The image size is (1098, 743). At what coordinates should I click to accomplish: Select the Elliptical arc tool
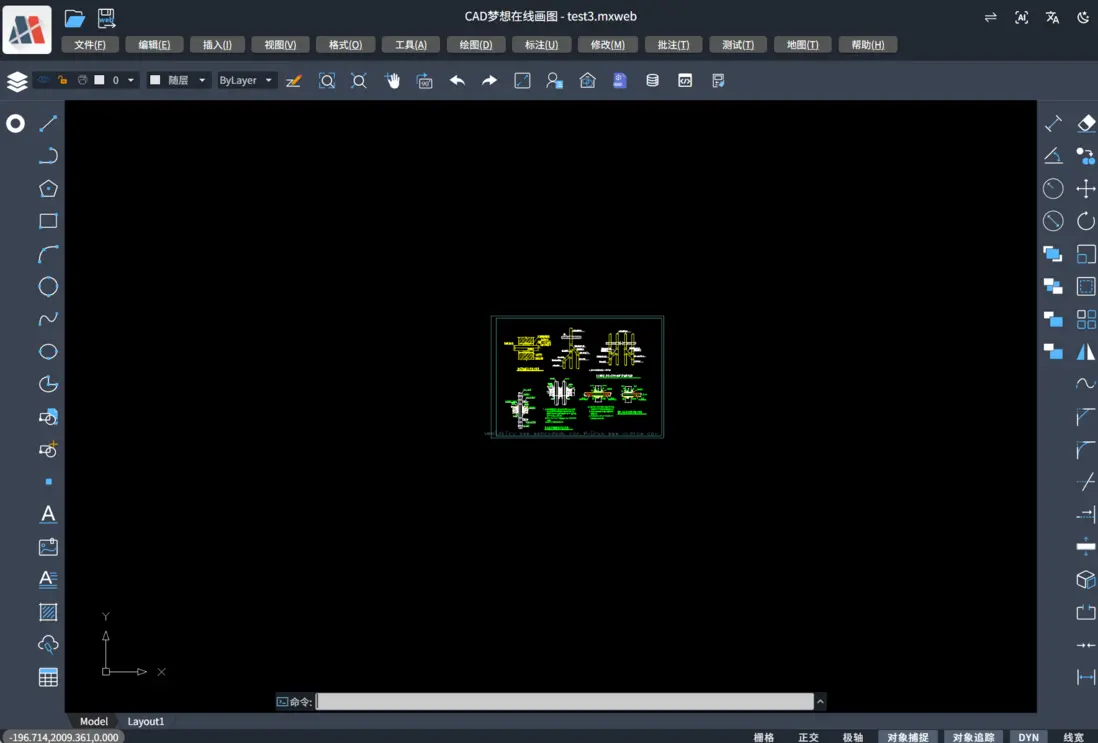pyautogui.click(x=48, y=384)
